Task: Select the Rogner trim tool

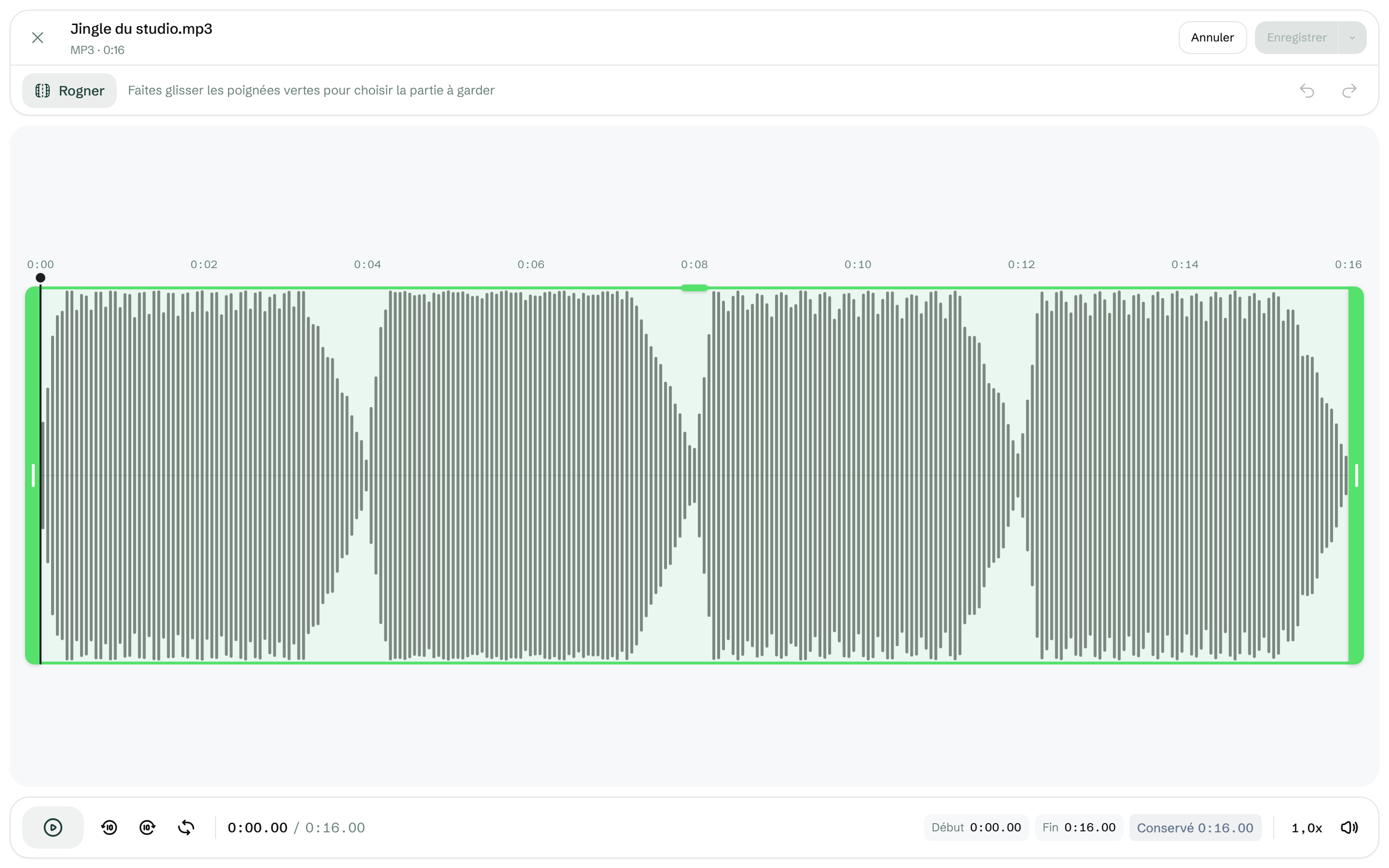Action: coord(69,91)
